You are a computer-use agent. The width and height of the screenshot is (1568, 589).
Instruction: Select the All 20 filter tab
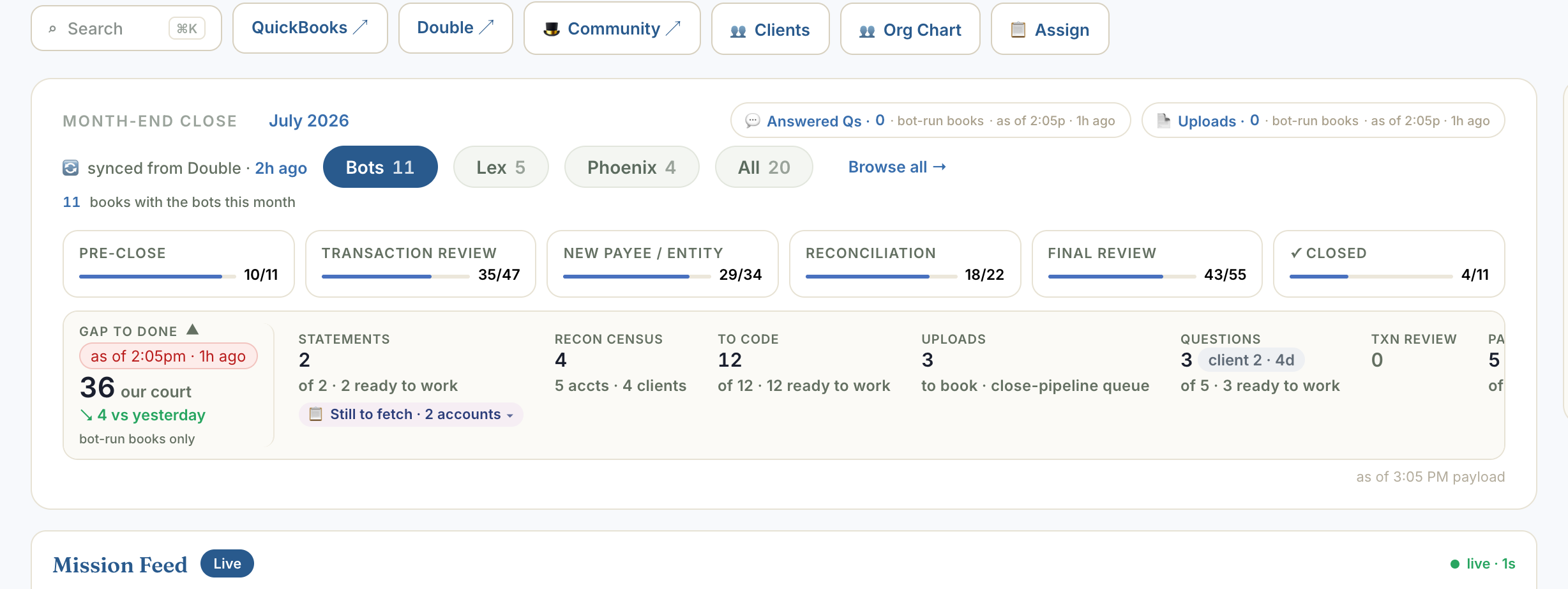764,167
